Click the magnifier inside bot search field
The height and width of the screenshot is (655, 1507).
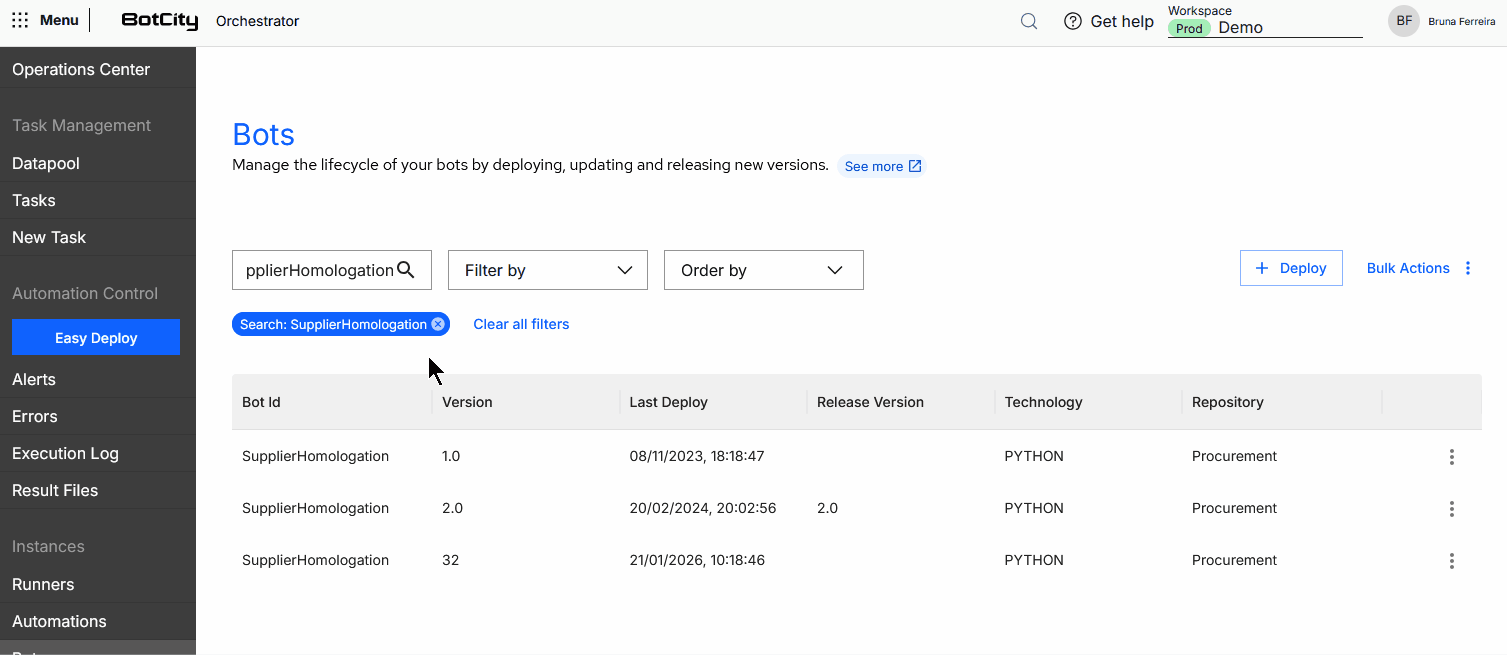pos(406,269)
